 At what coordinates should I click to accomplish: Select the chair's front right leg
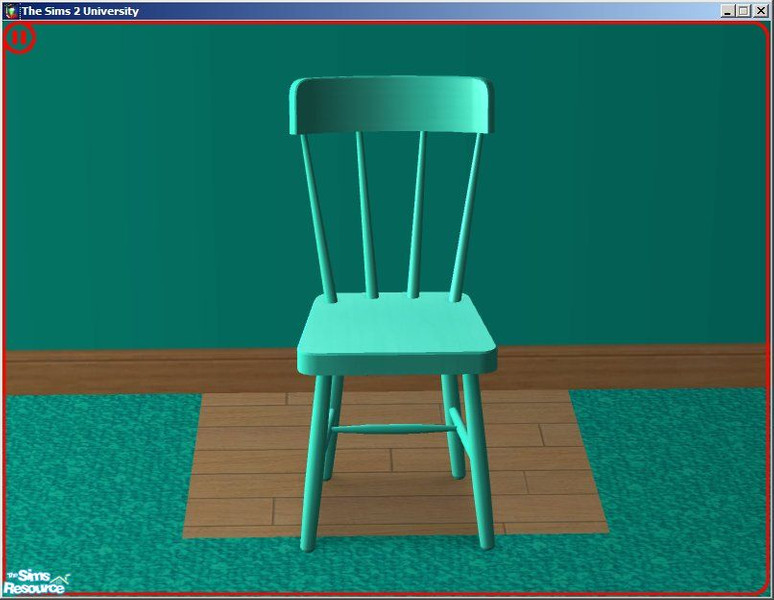(x=478, y=460)
